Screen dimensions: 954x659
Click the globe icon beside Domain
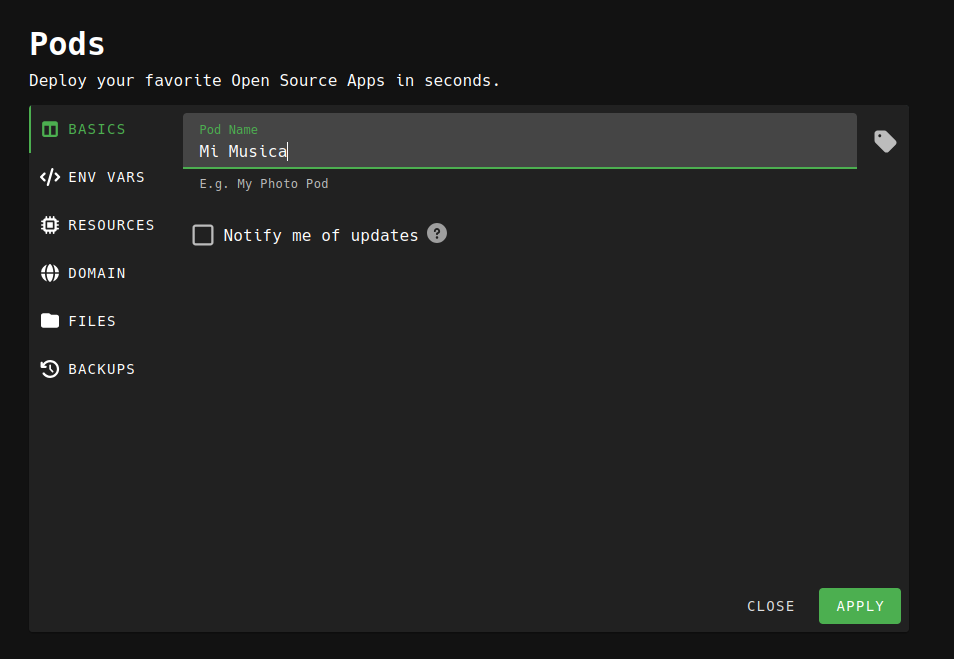coord(50,273)
